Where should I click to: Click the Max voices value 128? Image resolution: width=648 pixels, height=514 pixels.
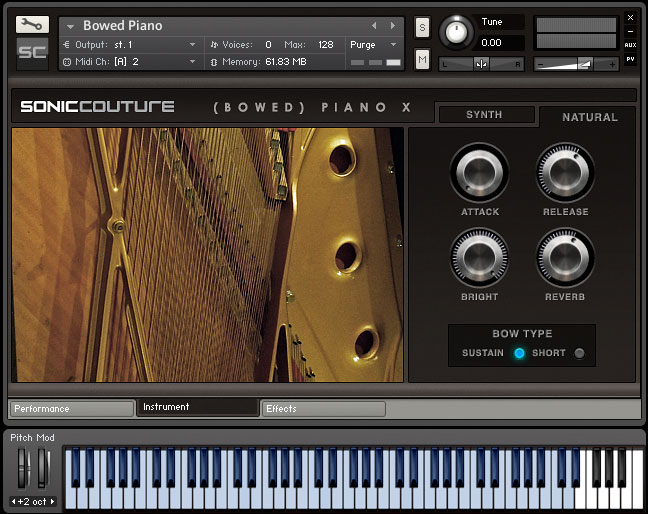(x=326, y=45)
